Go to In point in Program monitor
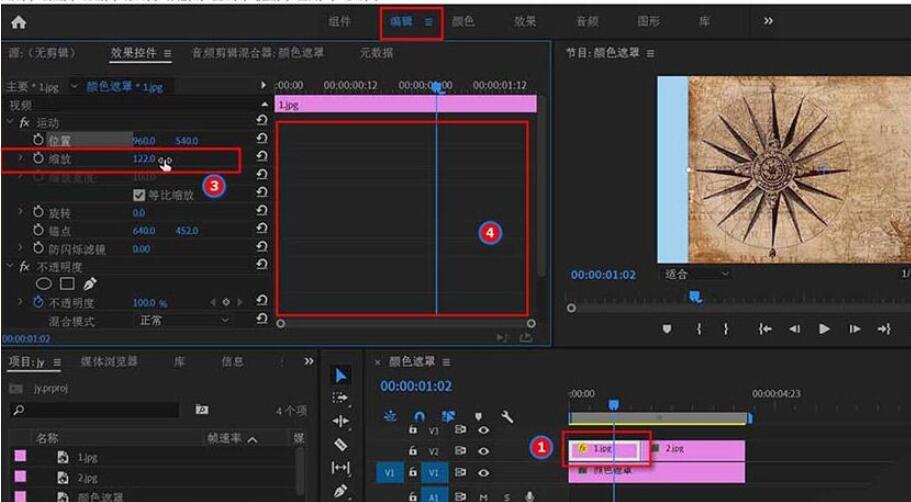The width and height of the screenshot is (911, 502). click(x=765, y=329)
